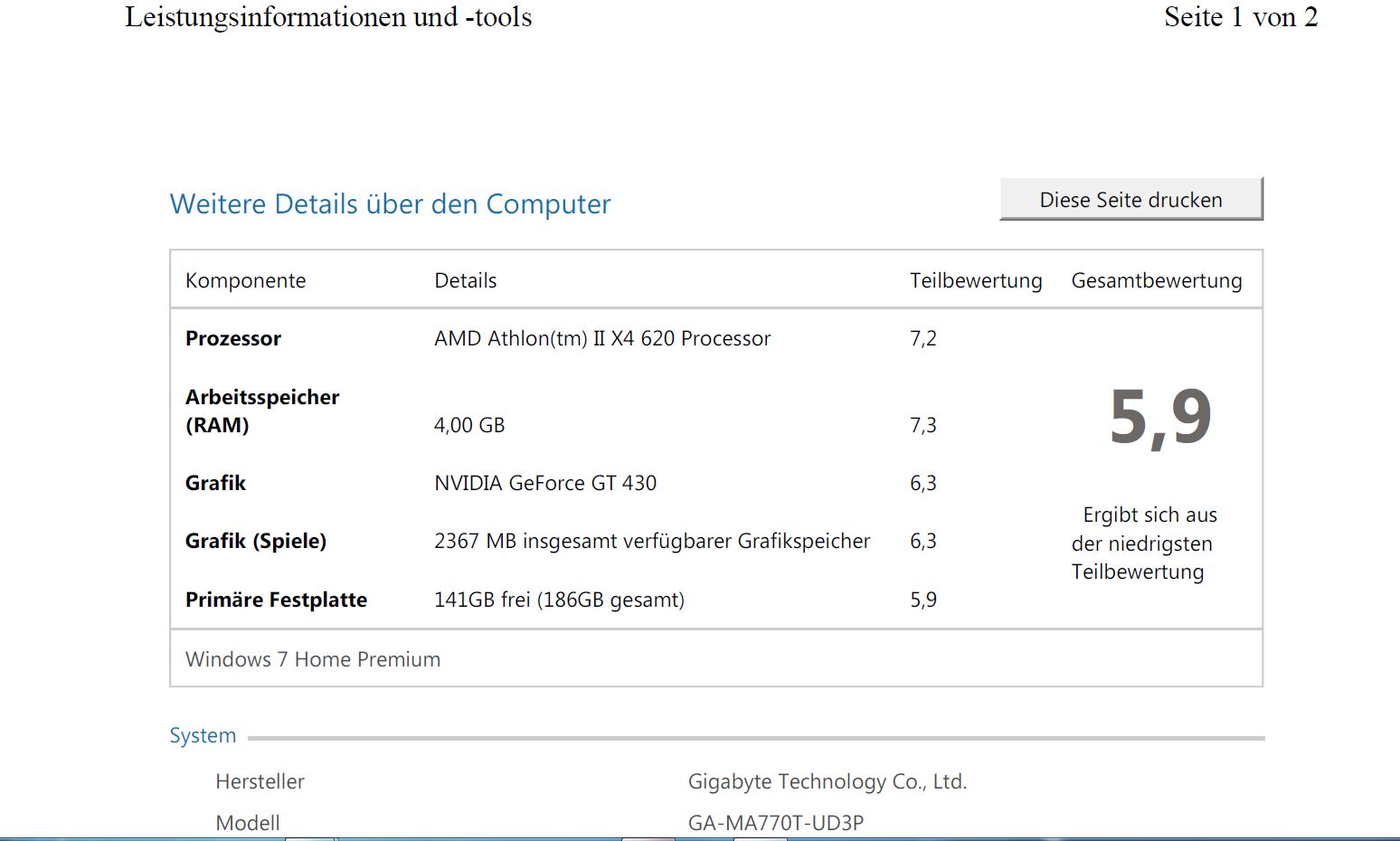1400x841 pixels.
Task: Select the 'Details' column header
Action: click(x=465, y=281)
